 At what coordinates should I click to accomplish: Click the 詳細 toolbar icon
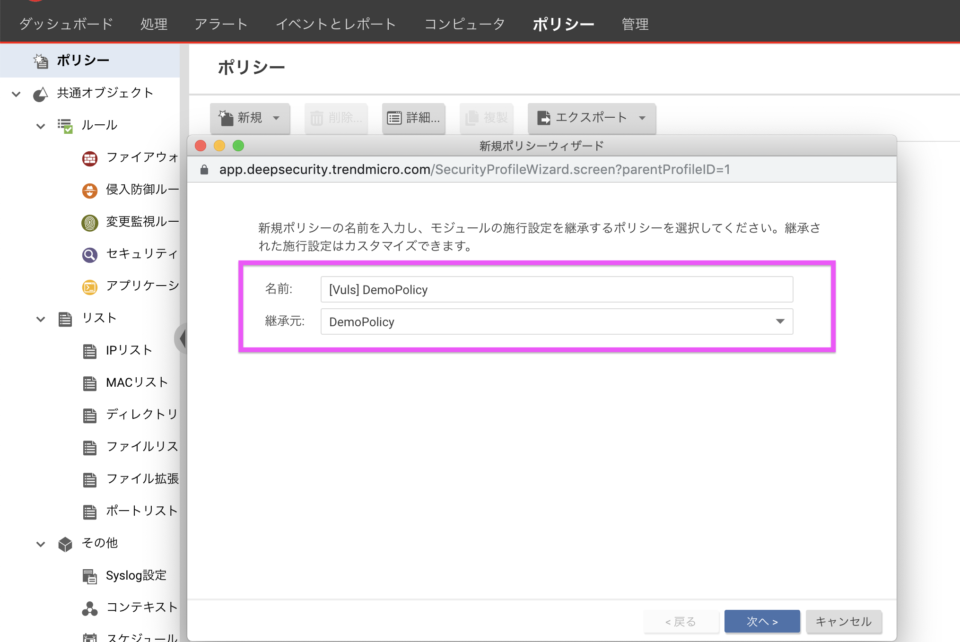414,118
